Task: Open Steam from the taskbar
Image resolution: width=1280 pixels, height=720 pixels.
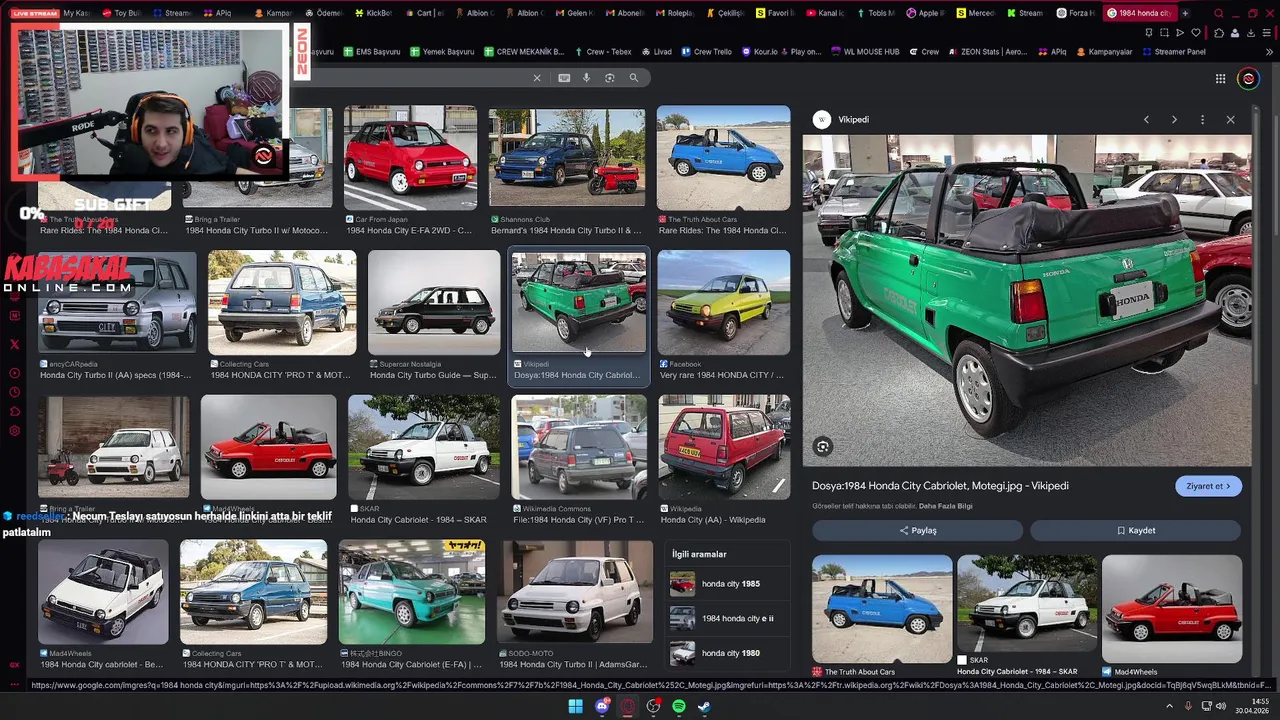Action: [x=704, y=707]
